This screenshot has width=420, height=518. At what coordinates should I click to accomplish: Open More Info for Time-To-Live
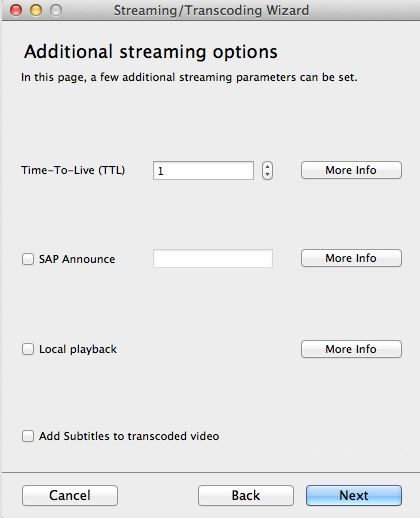click(x=351, y=170)
